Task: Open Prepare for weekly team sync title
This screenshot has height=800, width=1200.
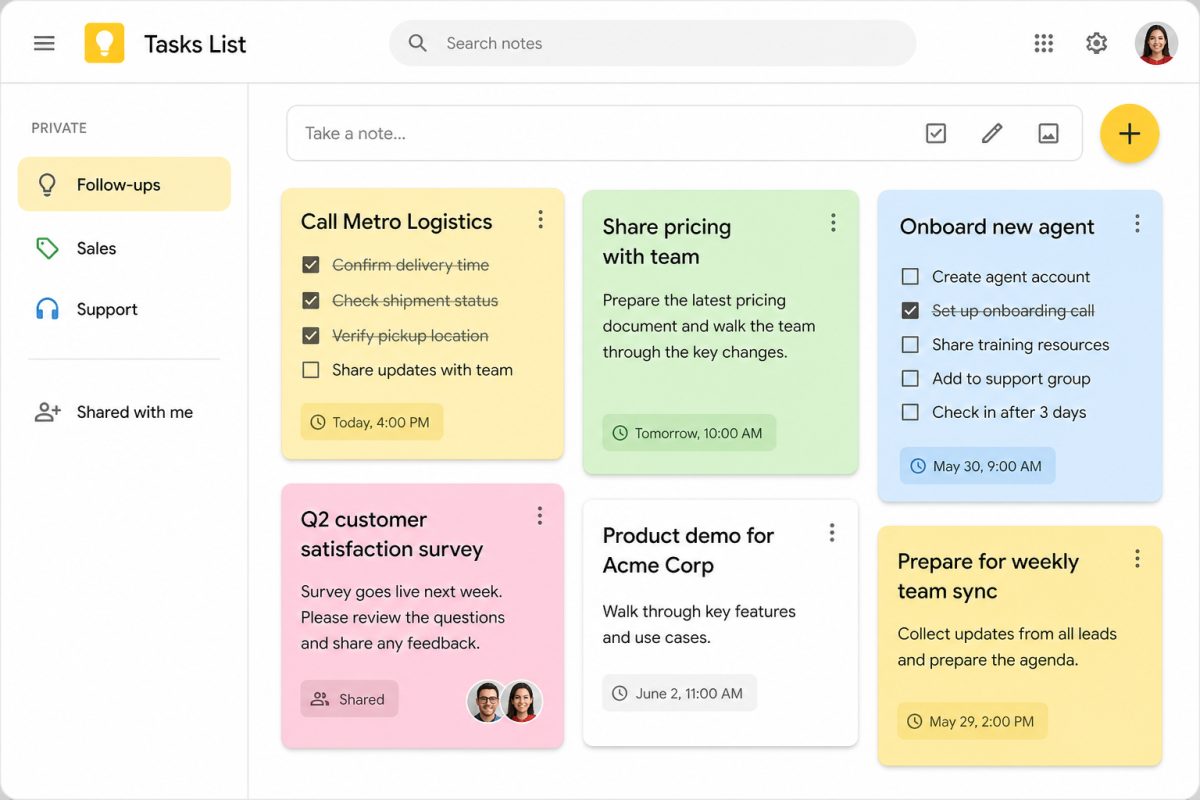Action: (x=988, y=576)
